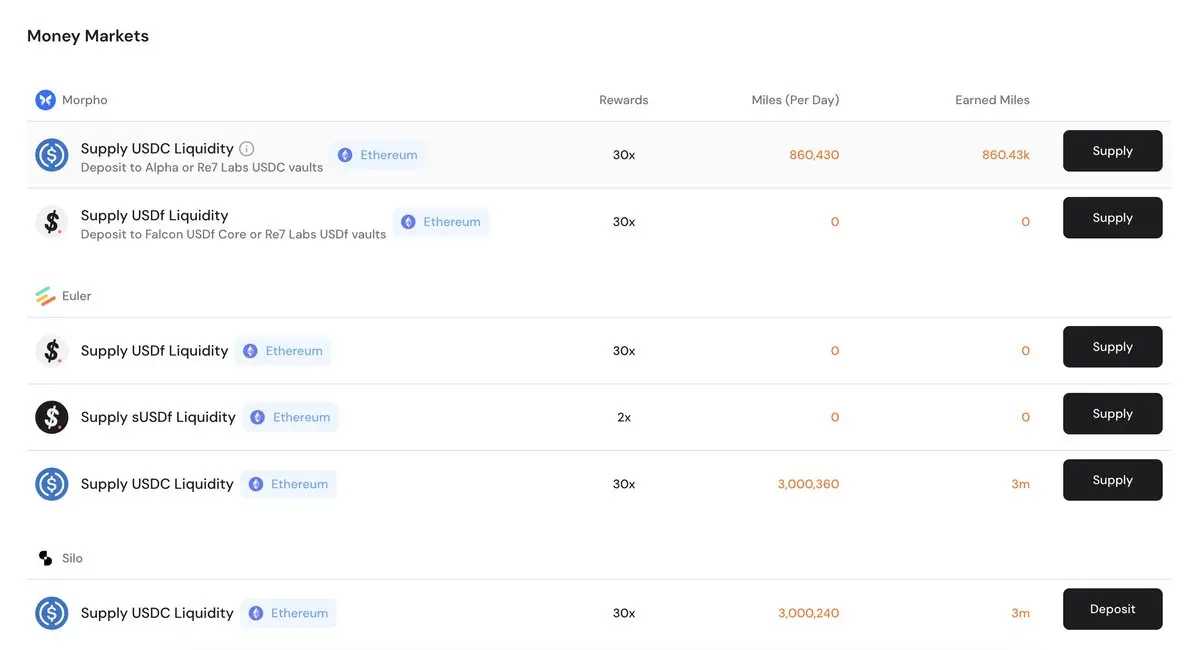Click the Euler protocol name label
This screenshot has width=1200, height=650.
[77, 296]
